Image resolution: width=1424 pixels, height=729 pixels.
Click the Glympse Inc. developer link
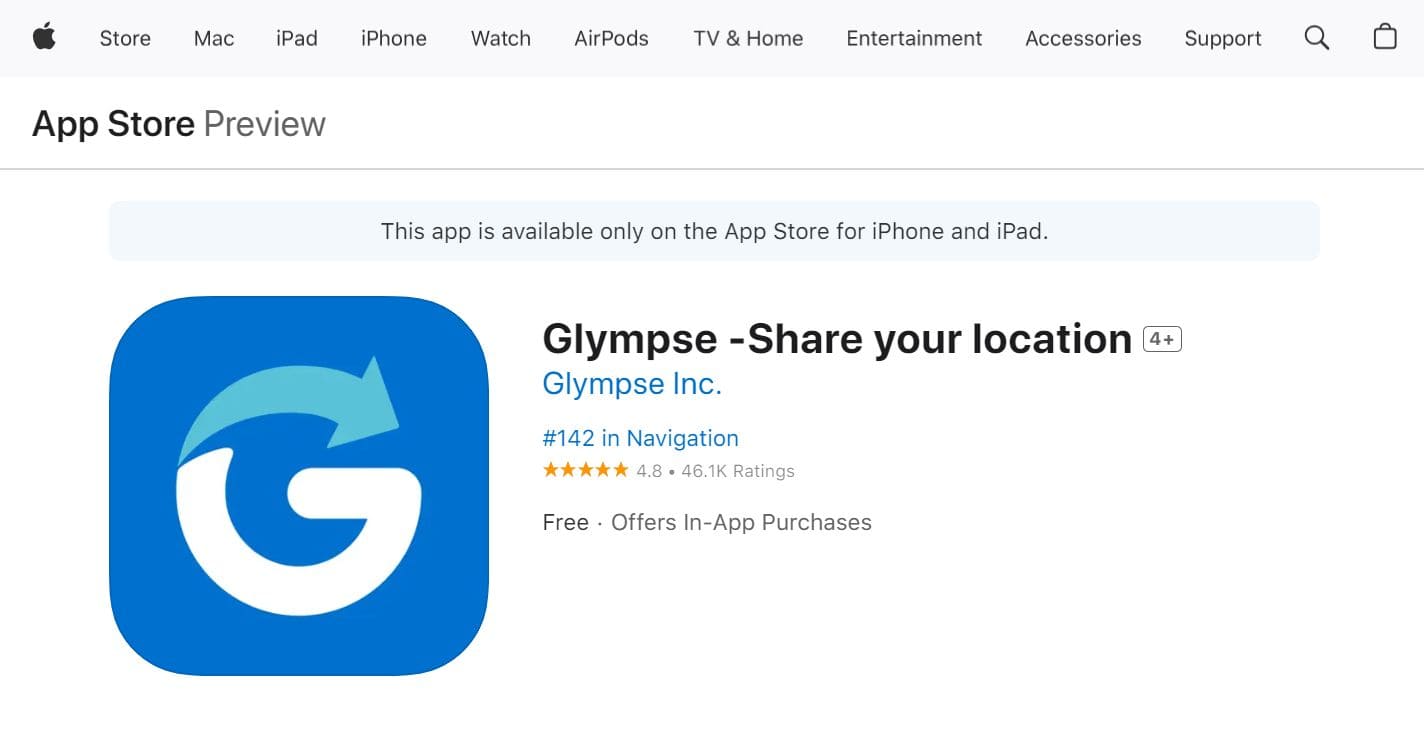pos(632,384)
